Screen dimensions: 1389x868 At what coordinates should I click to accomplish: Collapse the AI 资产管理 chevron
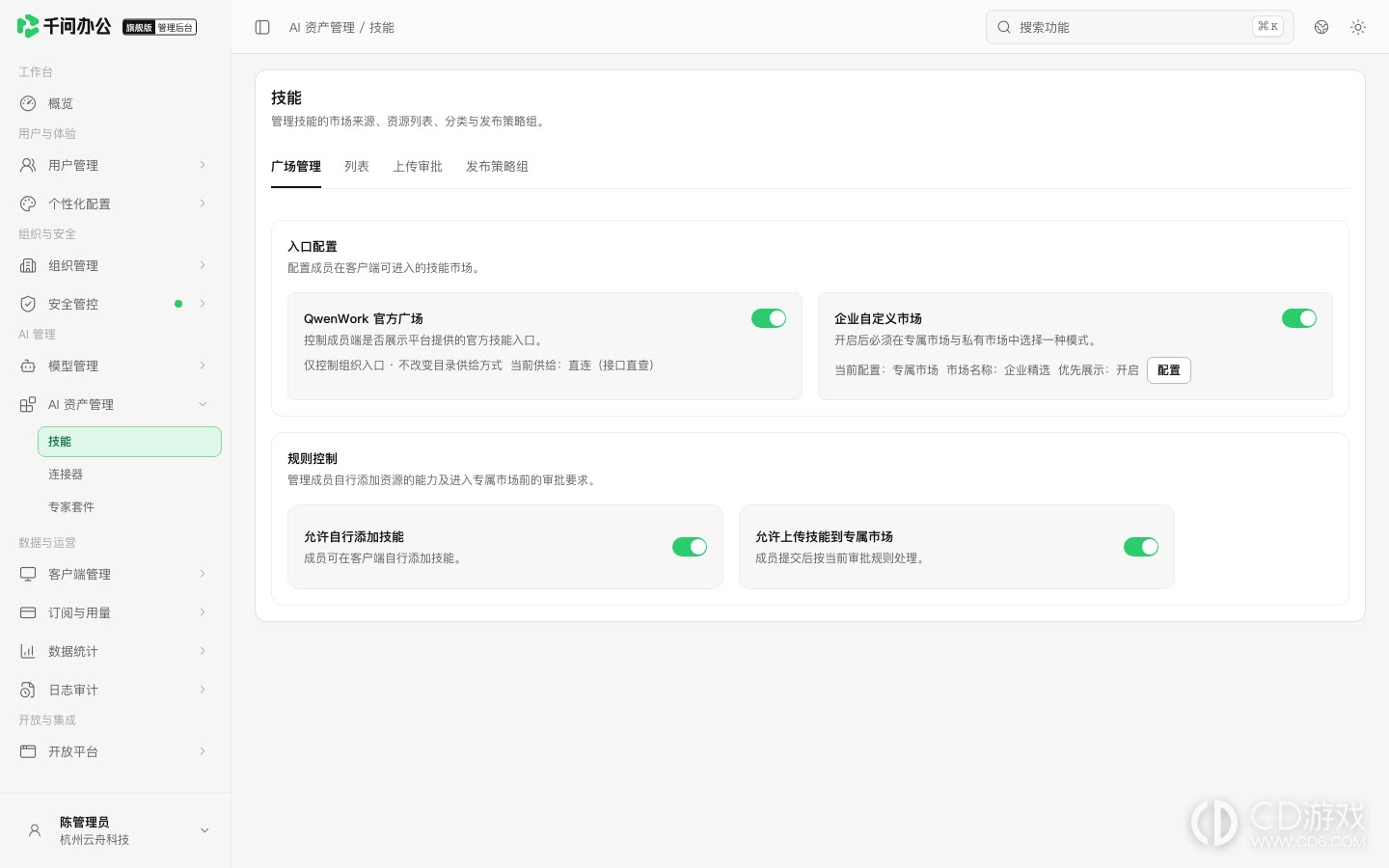(203, 404)
